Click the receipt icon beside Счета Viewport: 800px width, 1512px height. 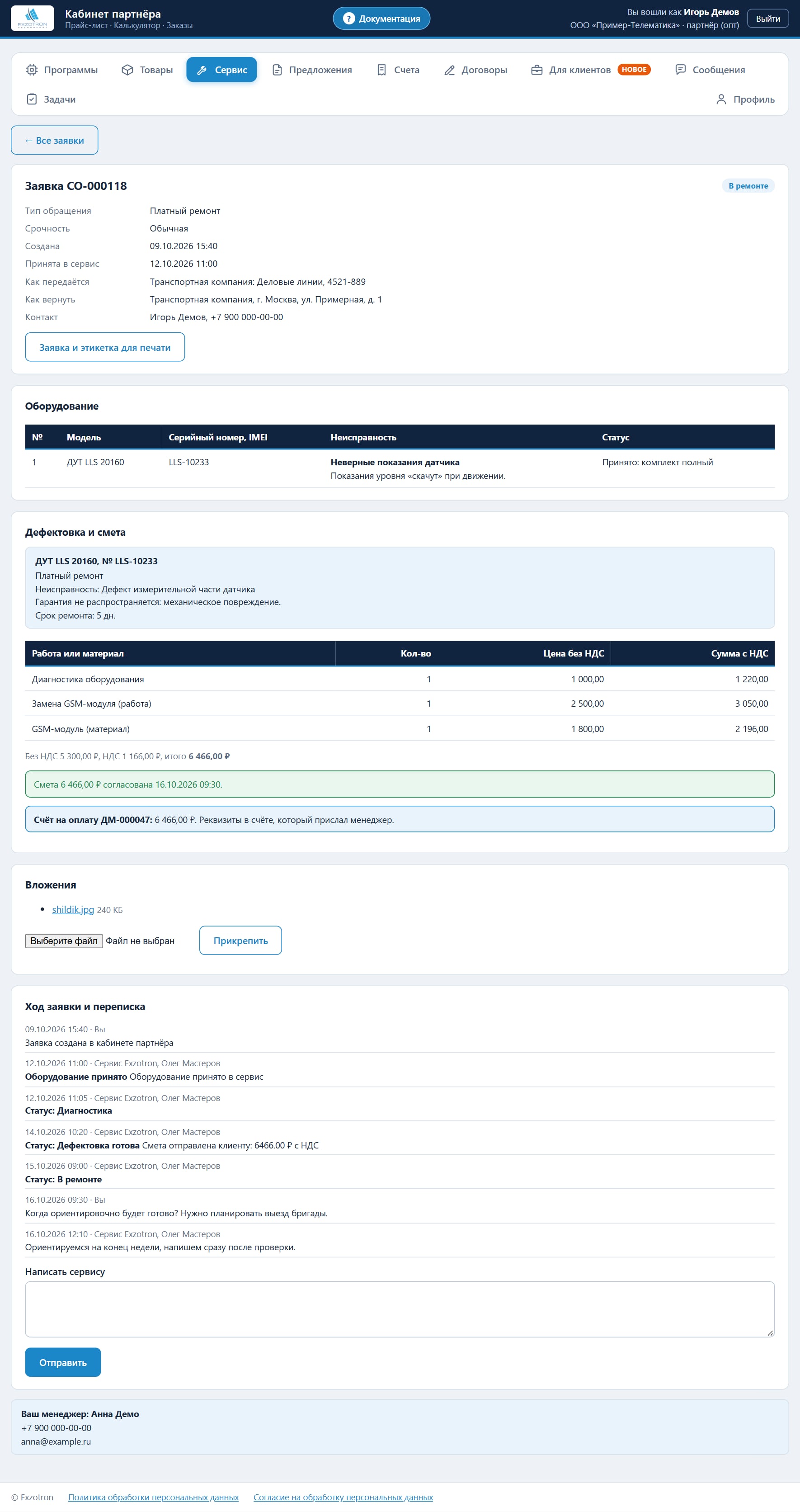coord(381,70)
